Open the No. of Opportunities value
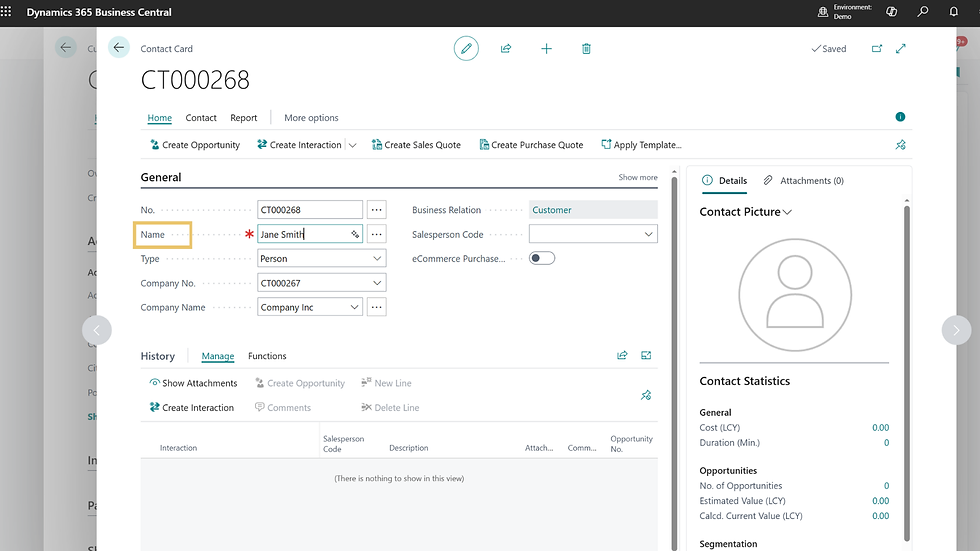The width and height of the screenshot is (980, 551). (886, 486)
